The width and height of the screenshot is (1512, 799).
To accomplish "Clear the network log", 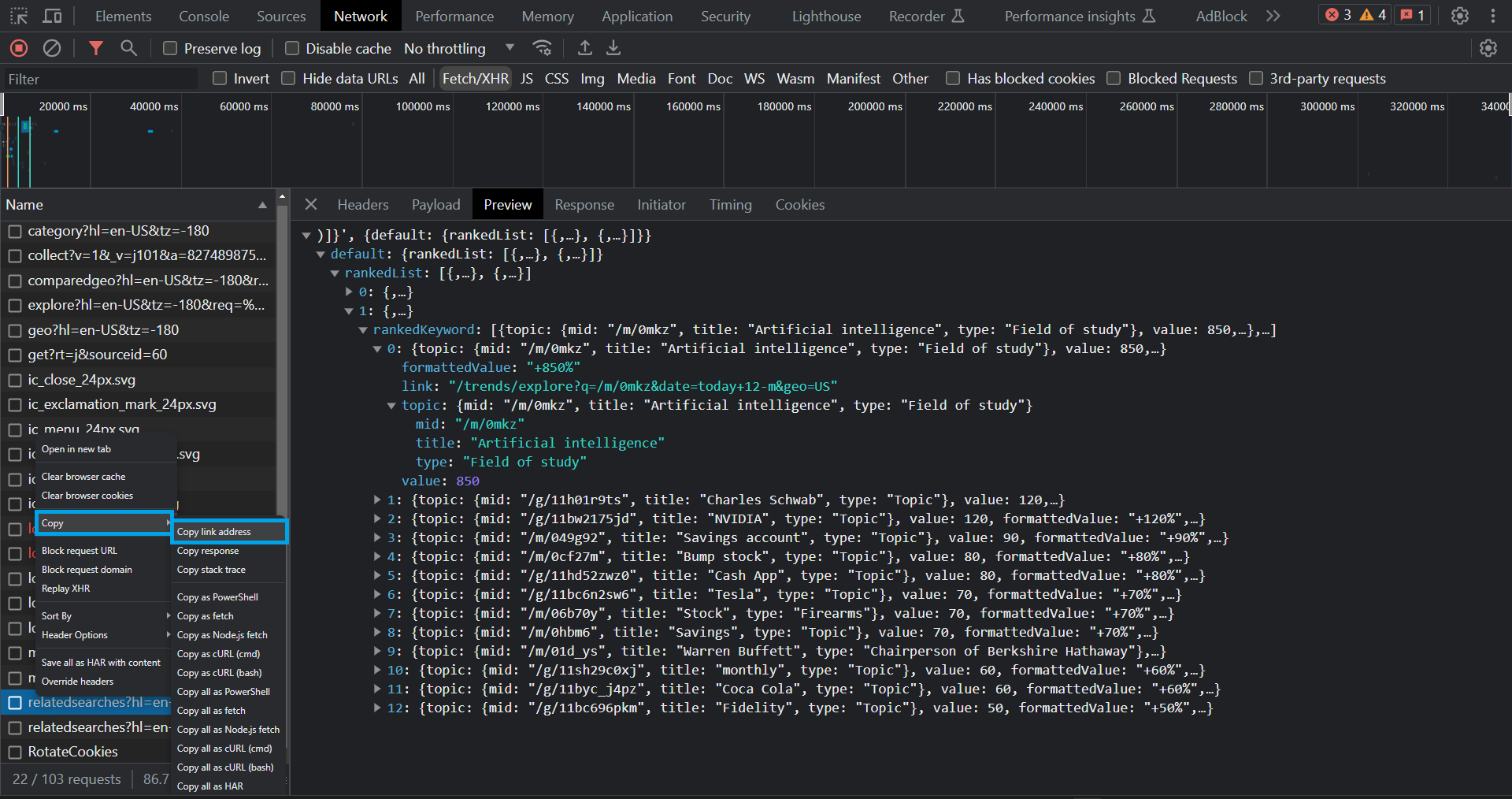I will pyautogui.click(x=52, y=49).
